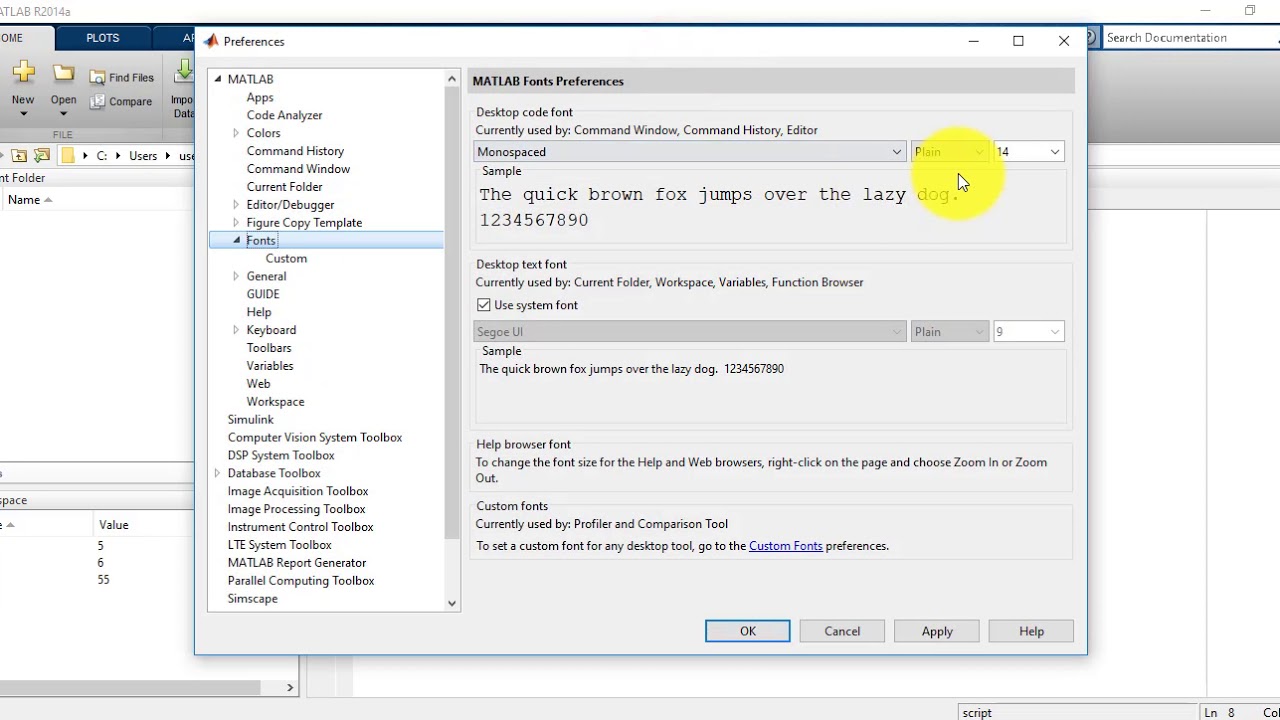Click the Compare tool in MATLAB toolstrip

[122, 101]
